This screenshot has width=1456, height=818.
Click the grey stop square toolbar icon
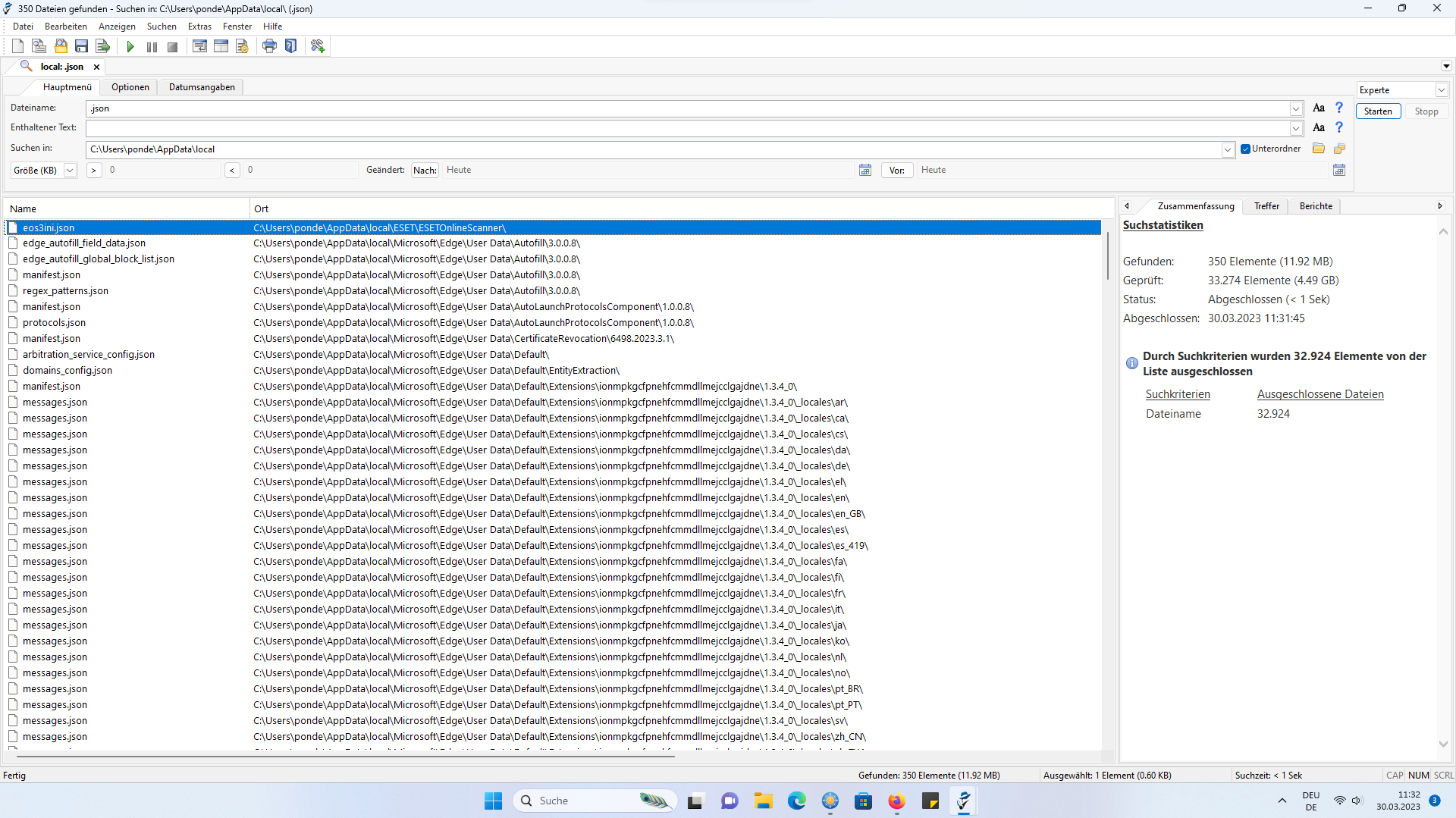[x=173, y=47]
